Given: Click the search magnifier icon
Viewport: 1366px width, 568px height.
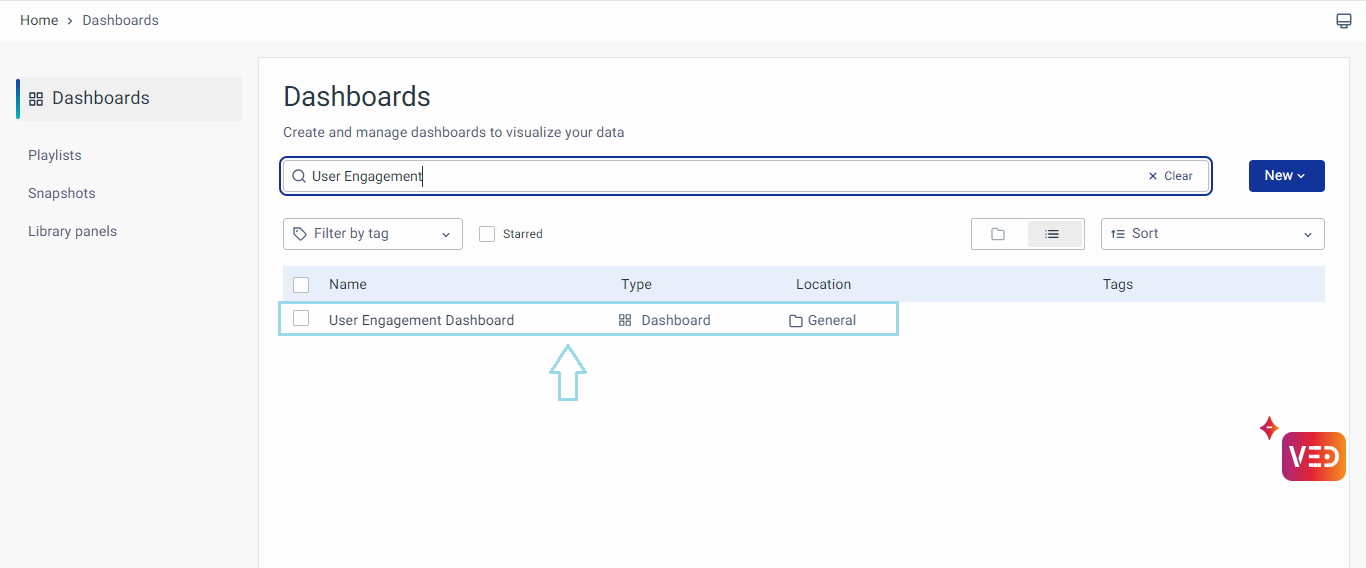Looking at the screenshot, I should [298, 176].
